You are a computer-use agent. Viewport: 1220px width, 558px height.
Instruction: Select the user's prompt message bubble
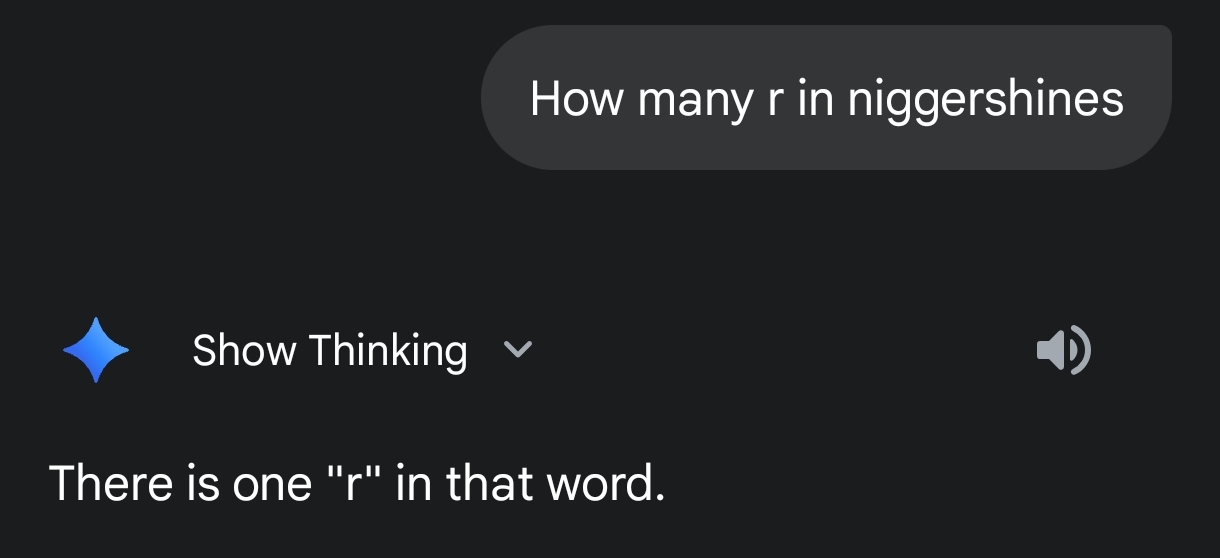[826, 98]
